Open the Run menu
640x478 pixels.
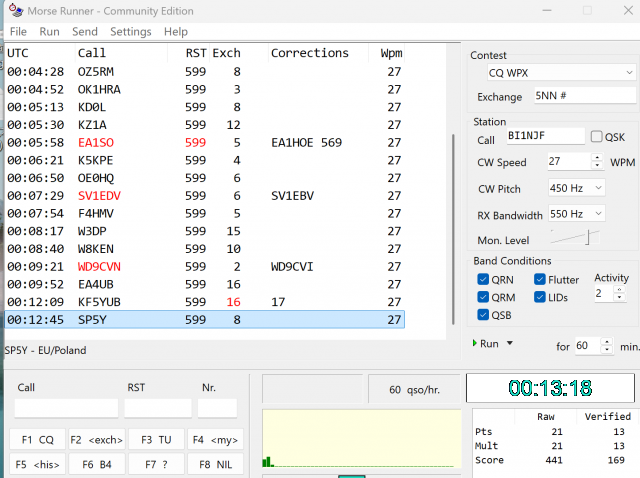pos(49,32)
